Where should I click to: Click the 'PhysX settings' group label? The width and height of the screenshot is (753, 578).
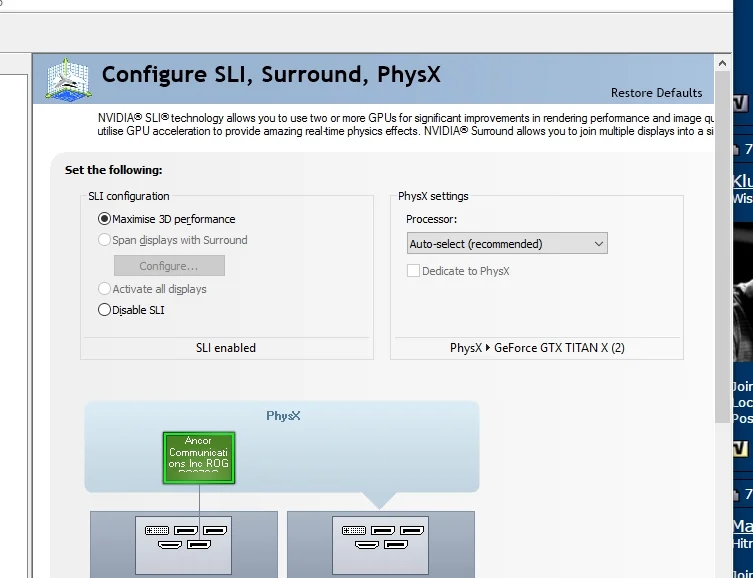tap(433, 196)
